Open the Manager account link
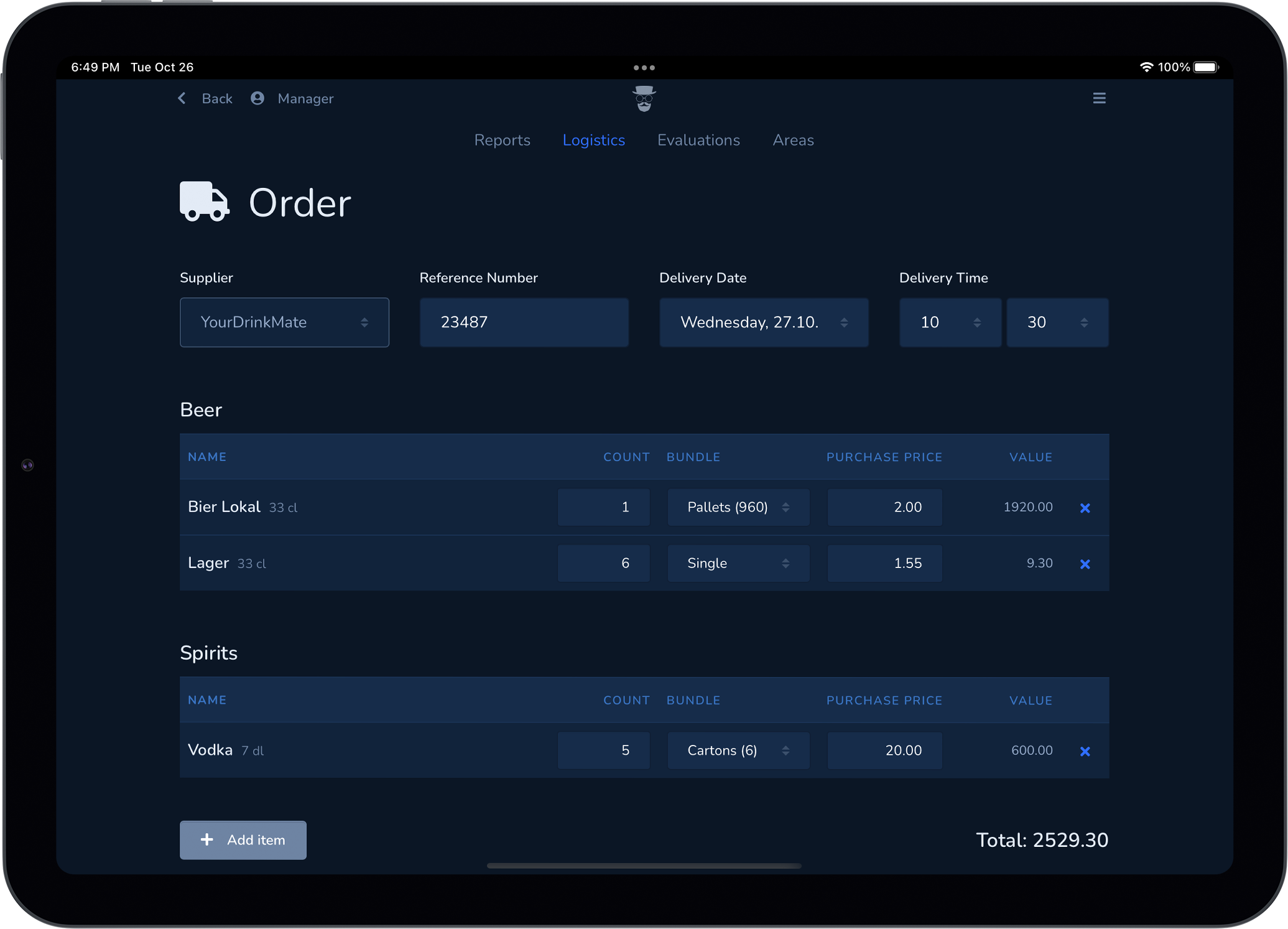 click(305, 98)
